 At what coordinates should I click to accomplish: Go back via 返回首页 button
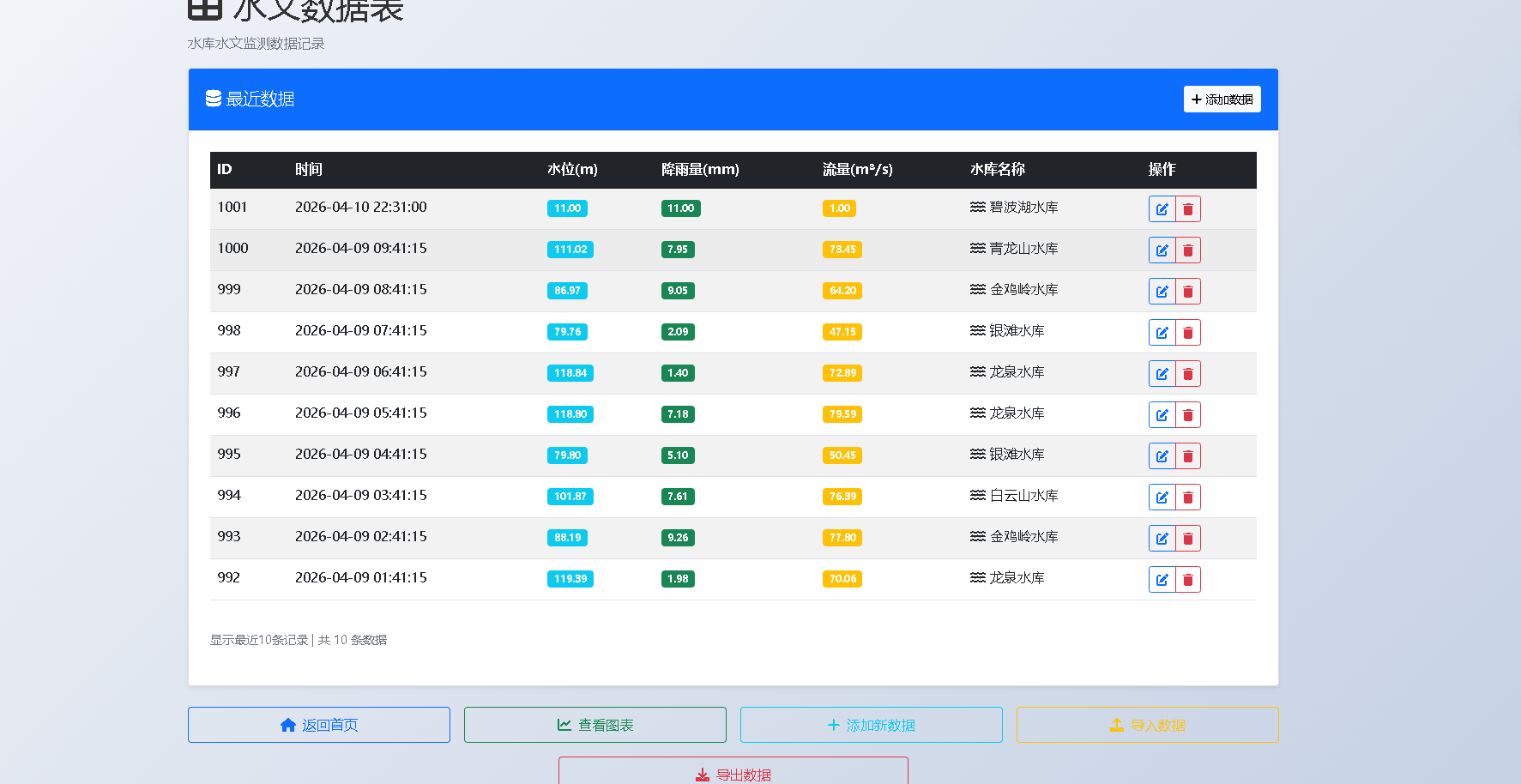(x=319, y=725)
